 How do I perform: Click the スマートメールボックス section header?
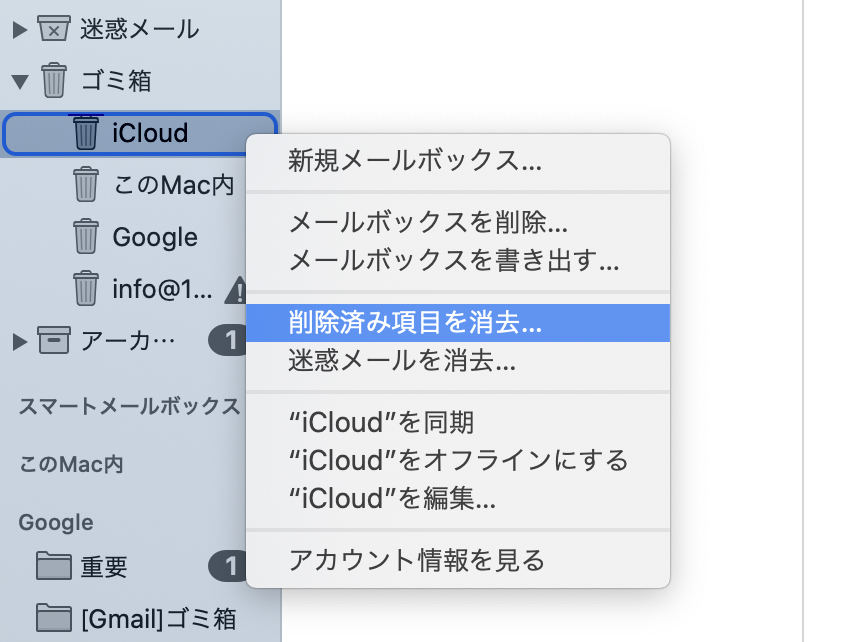click(x=129, y=406)
